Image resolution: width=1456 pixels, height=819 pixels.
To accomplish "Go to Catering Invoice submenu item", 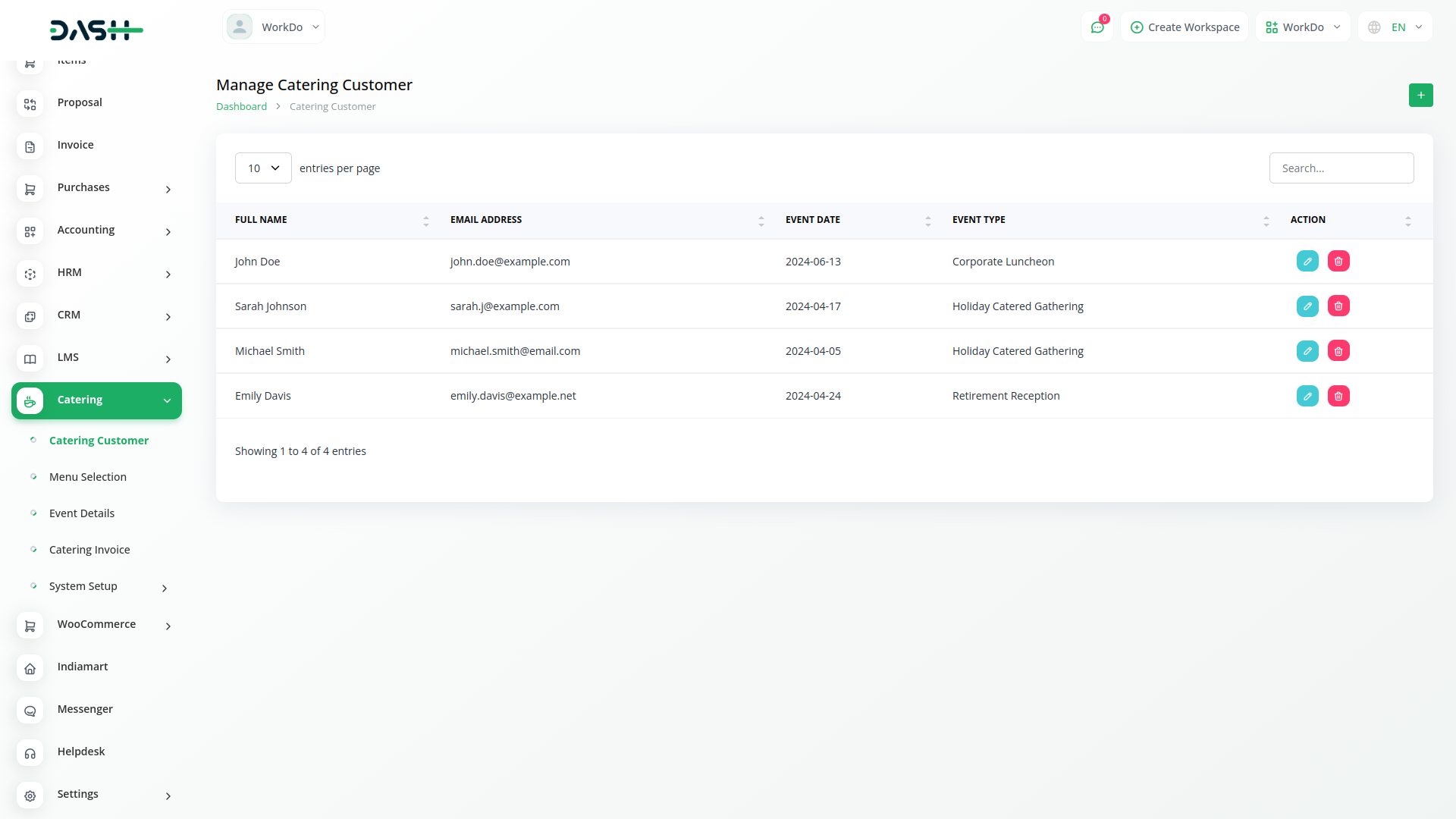I will [89, 550].
